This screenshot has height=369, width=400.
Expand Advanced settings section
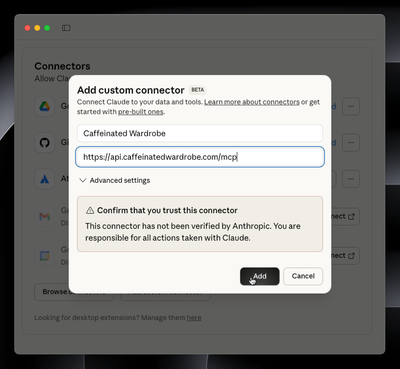coord(115,180)
